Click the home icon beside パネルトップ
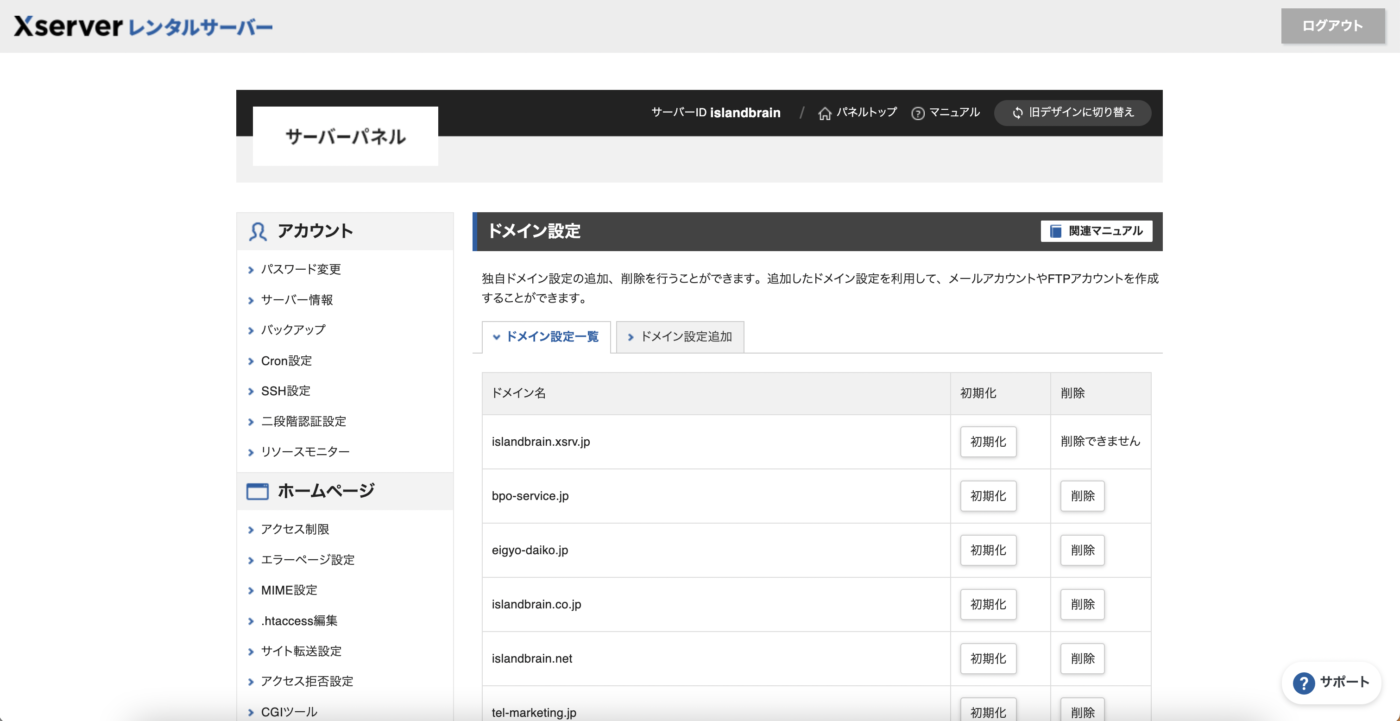The image size is (1400, 721). click(825, 113)
